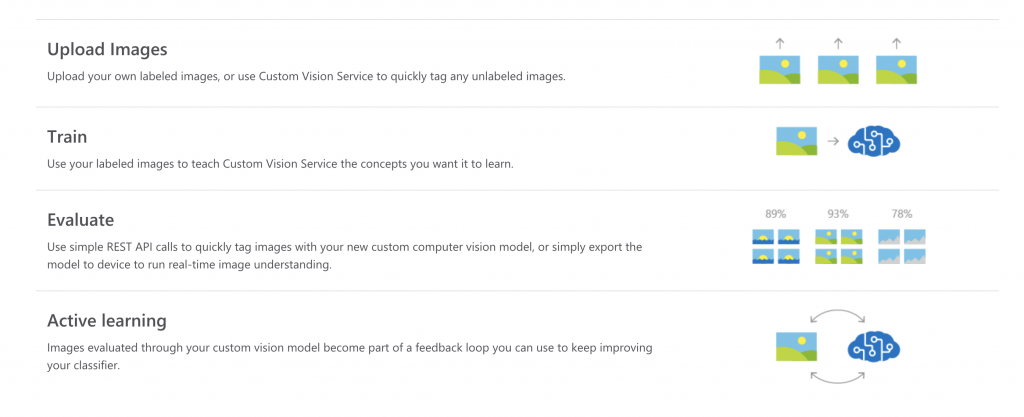Click the Upload Images heading

tap(107, 49)
